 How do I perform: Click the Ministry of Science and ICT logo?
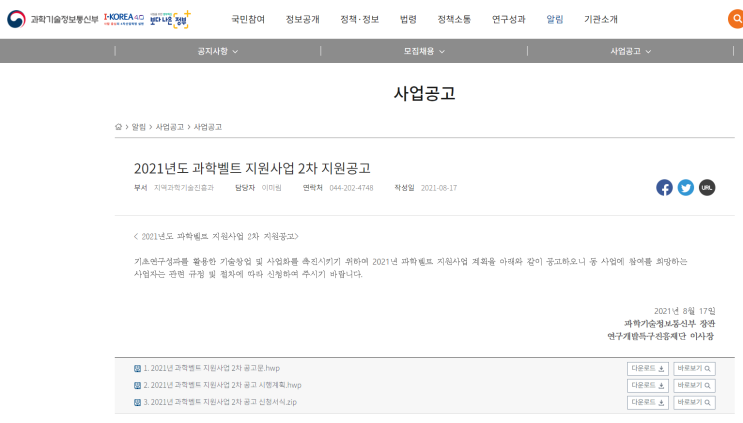click(x=53, y=19)
